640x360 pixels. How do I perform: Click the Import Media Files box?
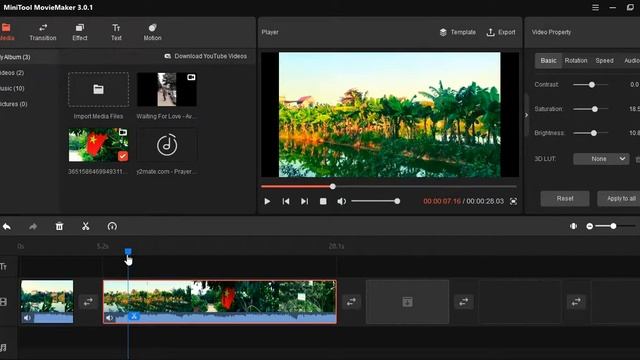[x=98, y=89]
